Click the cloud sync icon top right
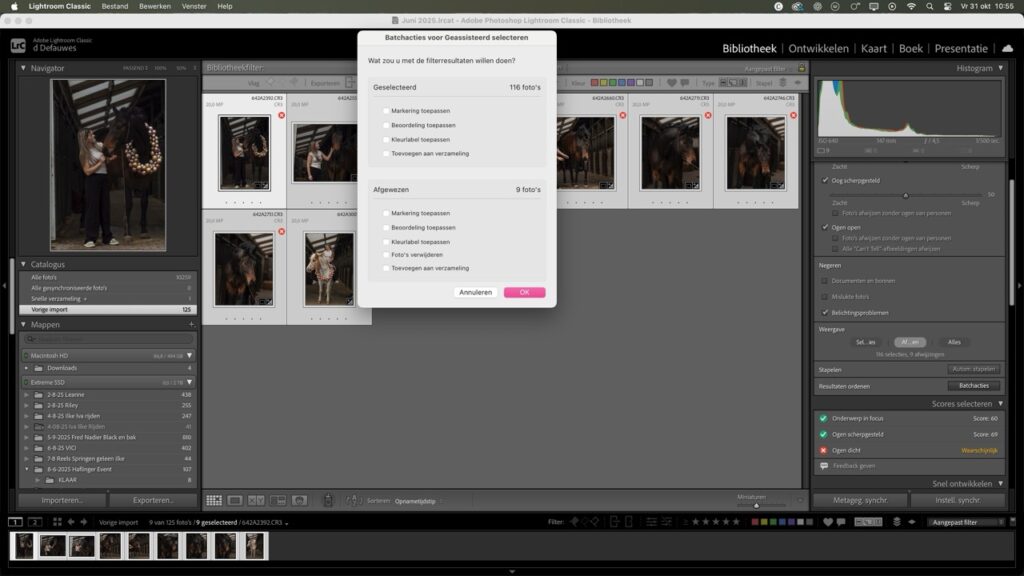This screenshot has height=576, width=1024. (1007, 47)
